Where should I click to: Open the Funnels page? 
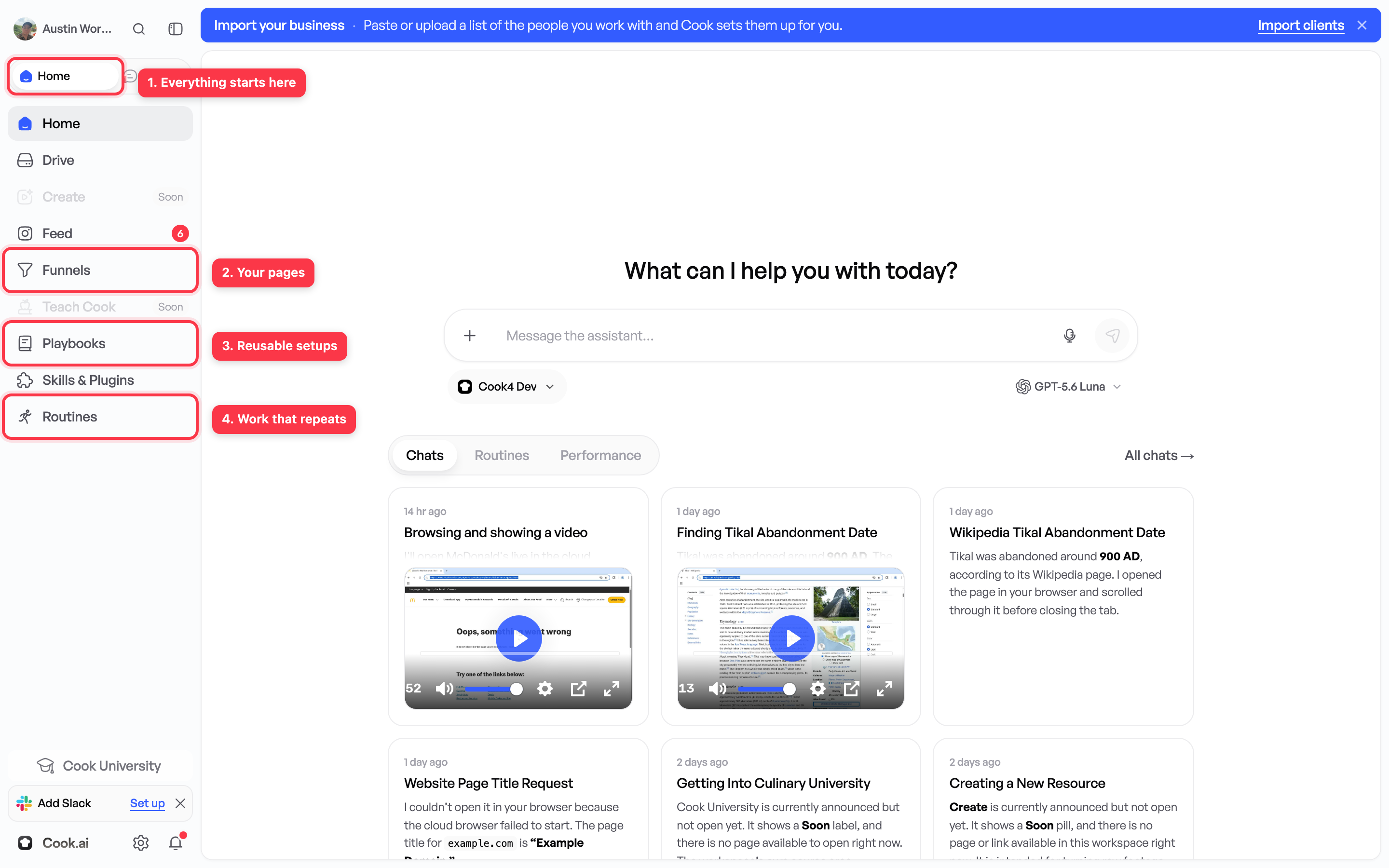tap(100, 271)
